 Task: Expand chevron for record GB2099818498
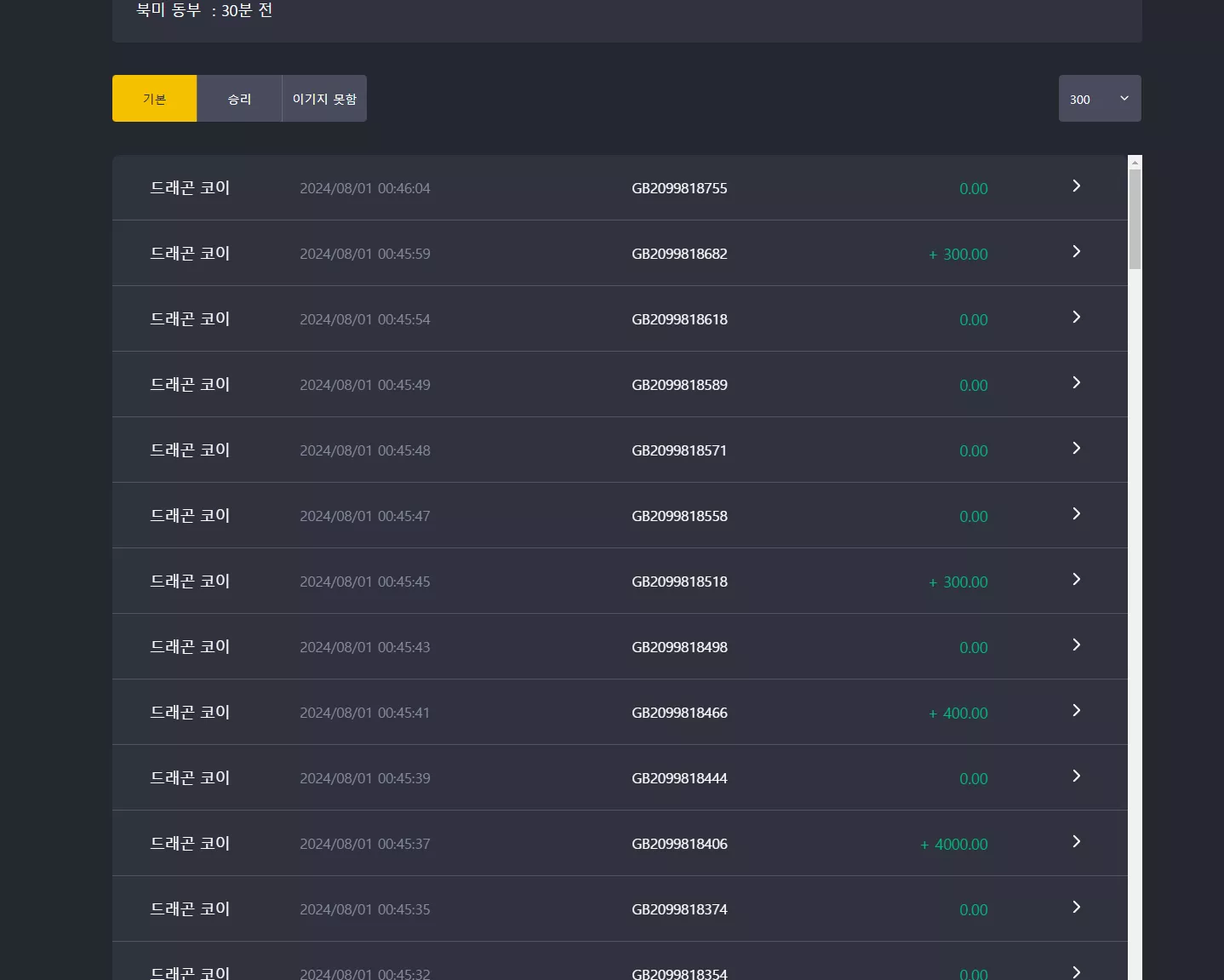pos(1076,645)
